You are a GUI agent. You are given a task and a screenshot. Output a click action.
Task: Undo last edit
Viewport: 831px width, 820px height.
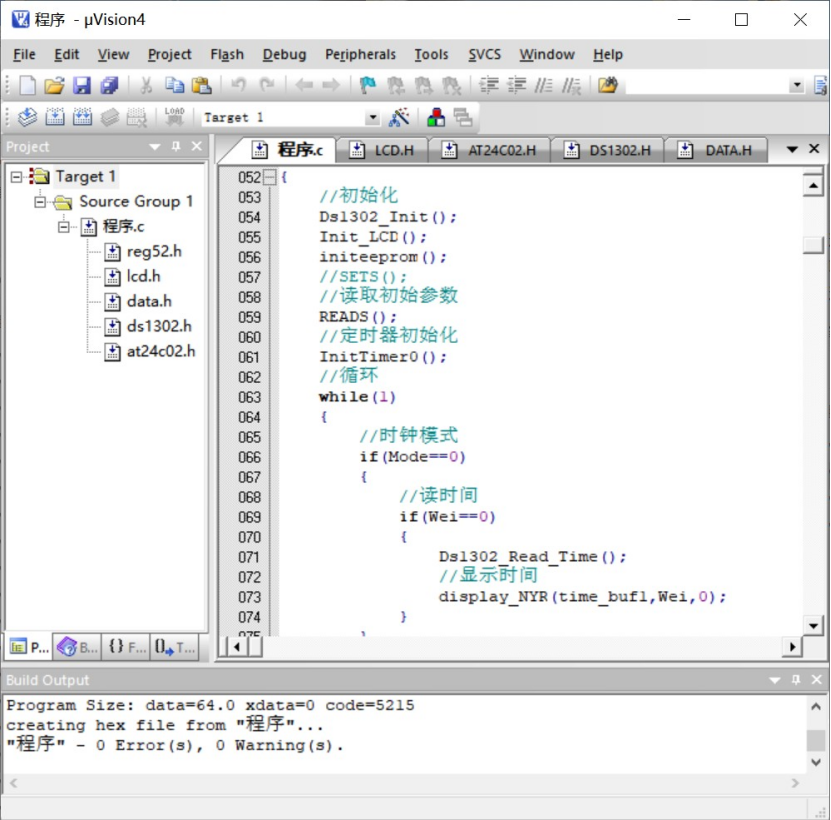point(238,85)
